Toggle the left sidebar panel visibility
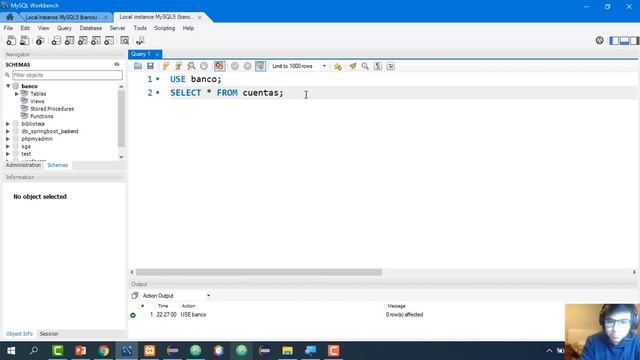Image resolution: width=640 pixels, height=360 pixels. 614,41
